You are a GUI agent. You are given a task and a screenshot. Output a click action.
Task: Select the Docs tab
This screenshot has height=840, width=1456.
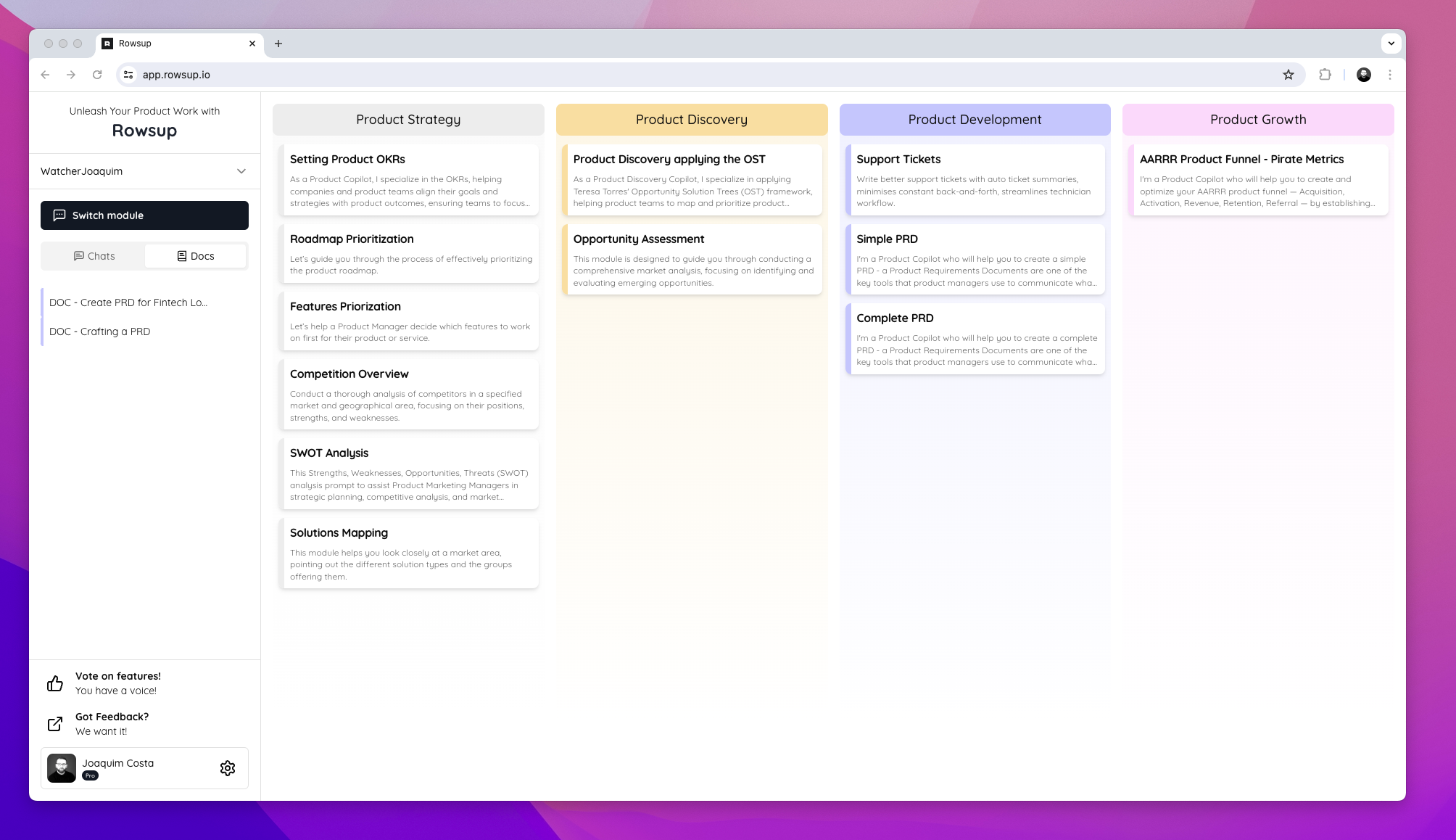[196, 256]
